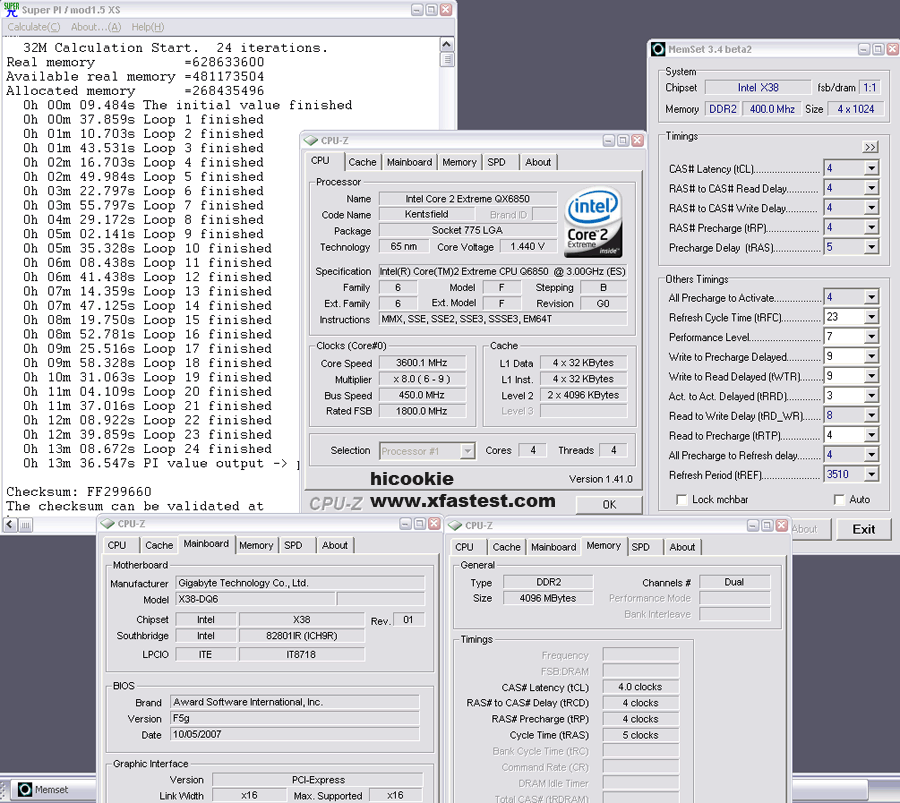The width and height of the screenshot is (900, 803).
Task: Open All Precharge to Activate dropdown
Action: [871, 297]
